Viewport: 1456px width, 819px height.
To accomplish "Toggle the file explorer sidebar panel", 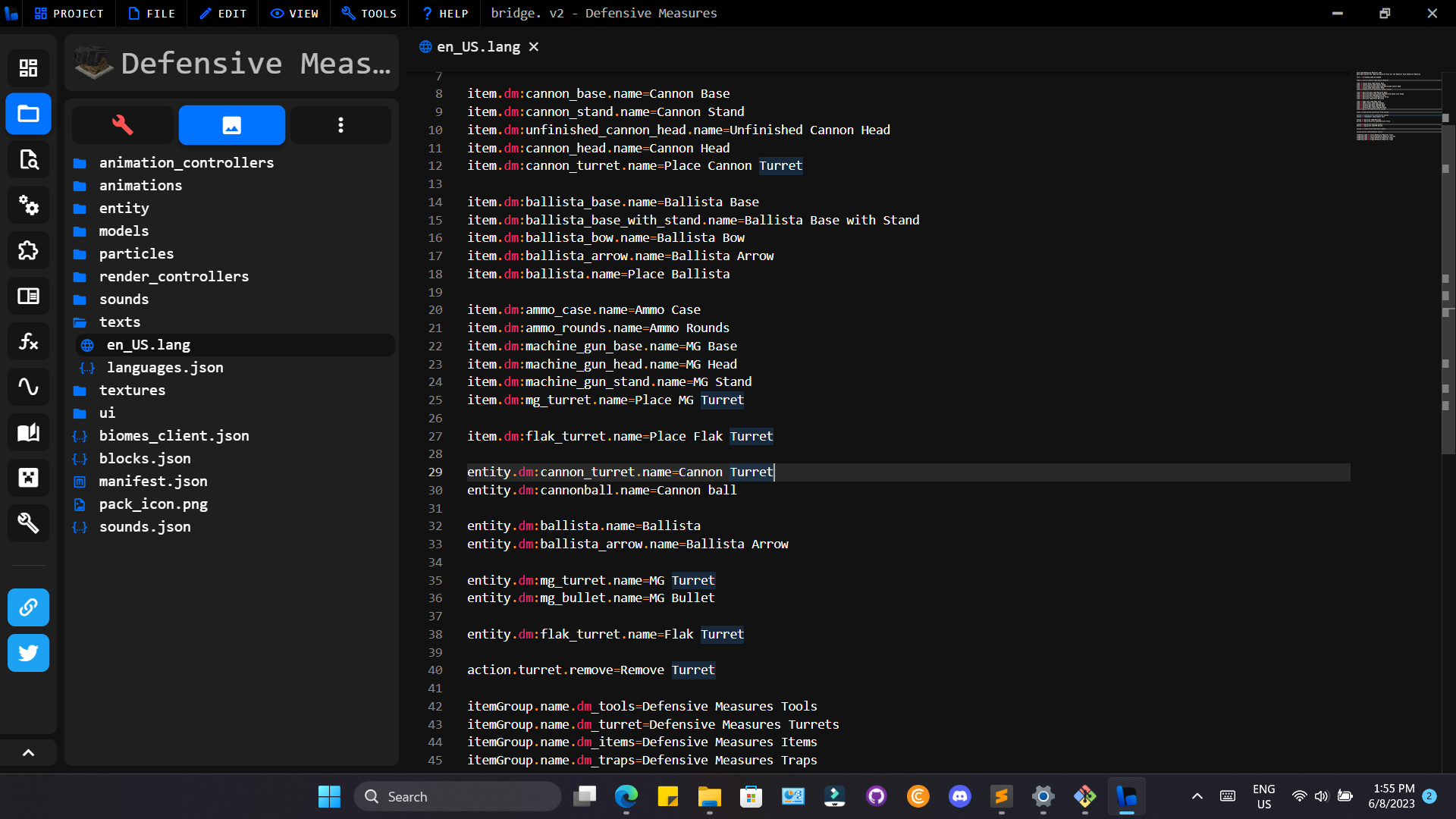I will coord(28,115).
